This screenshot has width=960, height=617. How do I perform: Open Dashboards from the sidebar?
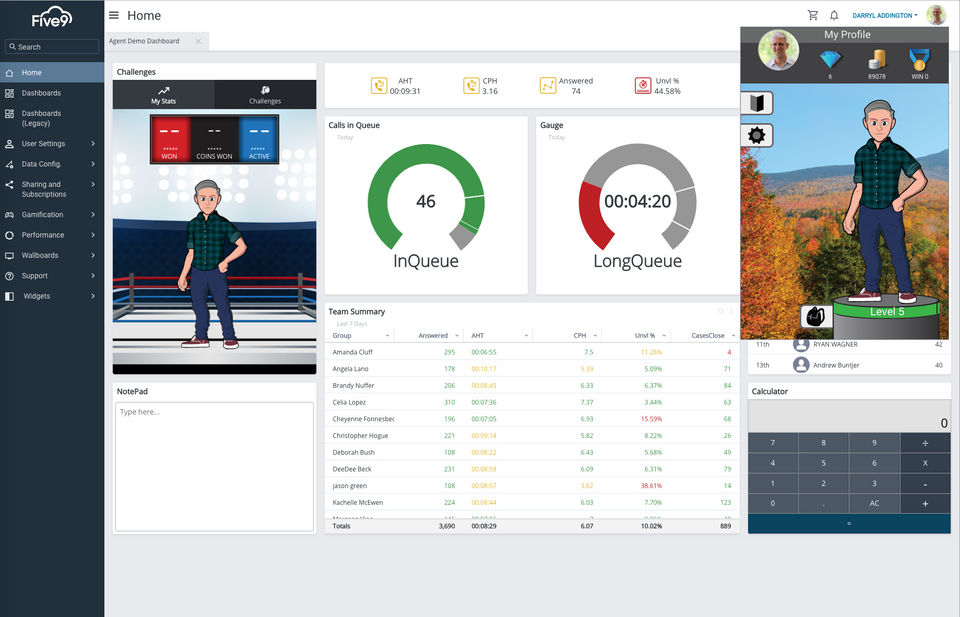click(x=52, y=93)
